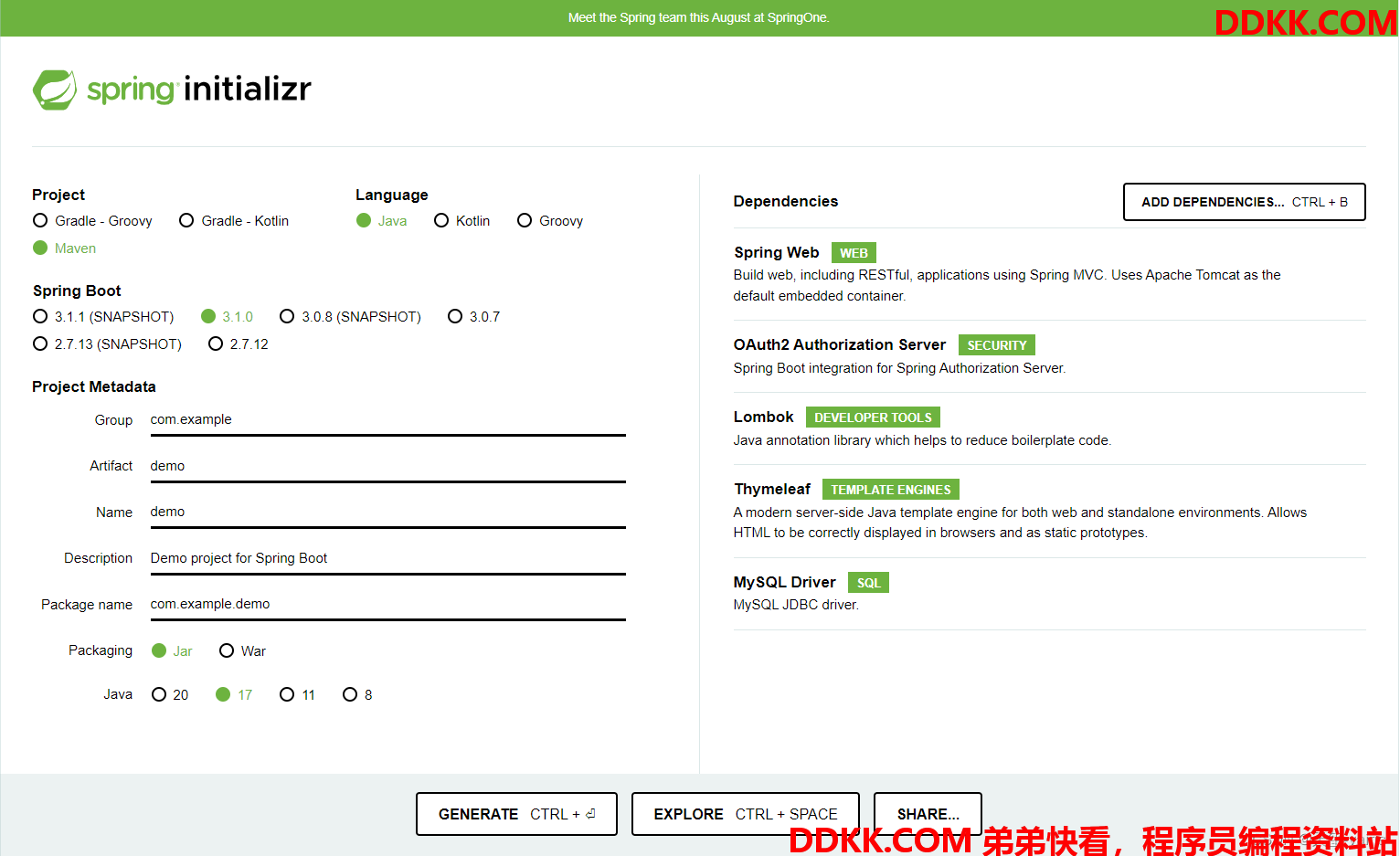Click the MySQL Driver dependency title

click(x=784, y=582)
